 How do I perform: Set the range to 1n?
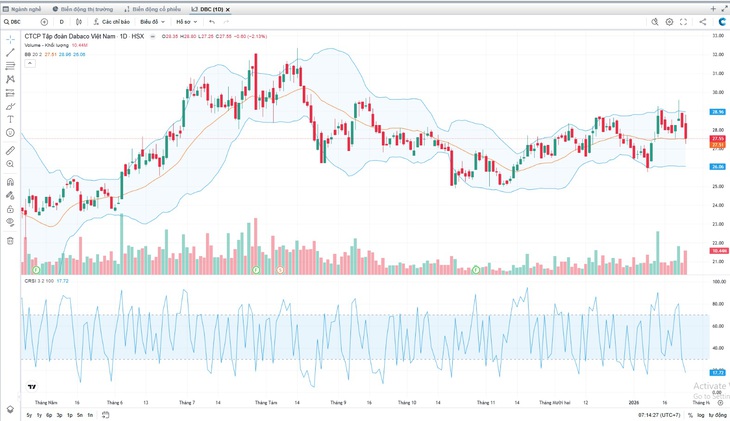(x=90, y=415)
